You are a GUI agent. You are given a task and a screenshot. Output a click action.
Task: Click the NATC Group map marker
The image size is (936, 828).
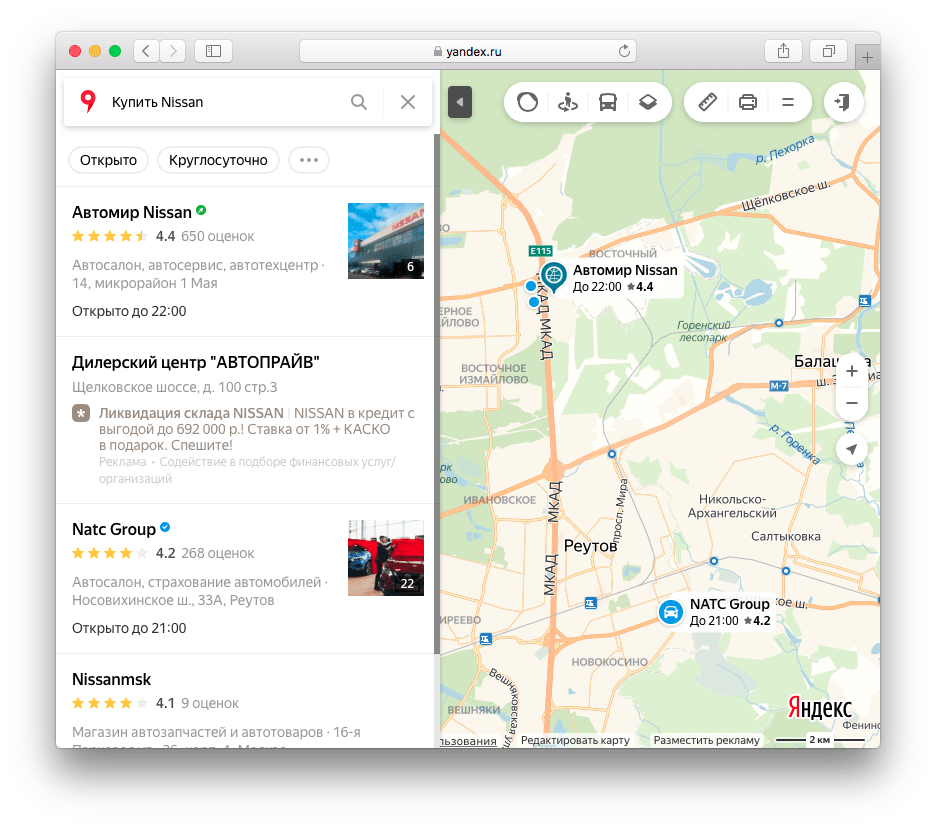[x=669, y=612]
